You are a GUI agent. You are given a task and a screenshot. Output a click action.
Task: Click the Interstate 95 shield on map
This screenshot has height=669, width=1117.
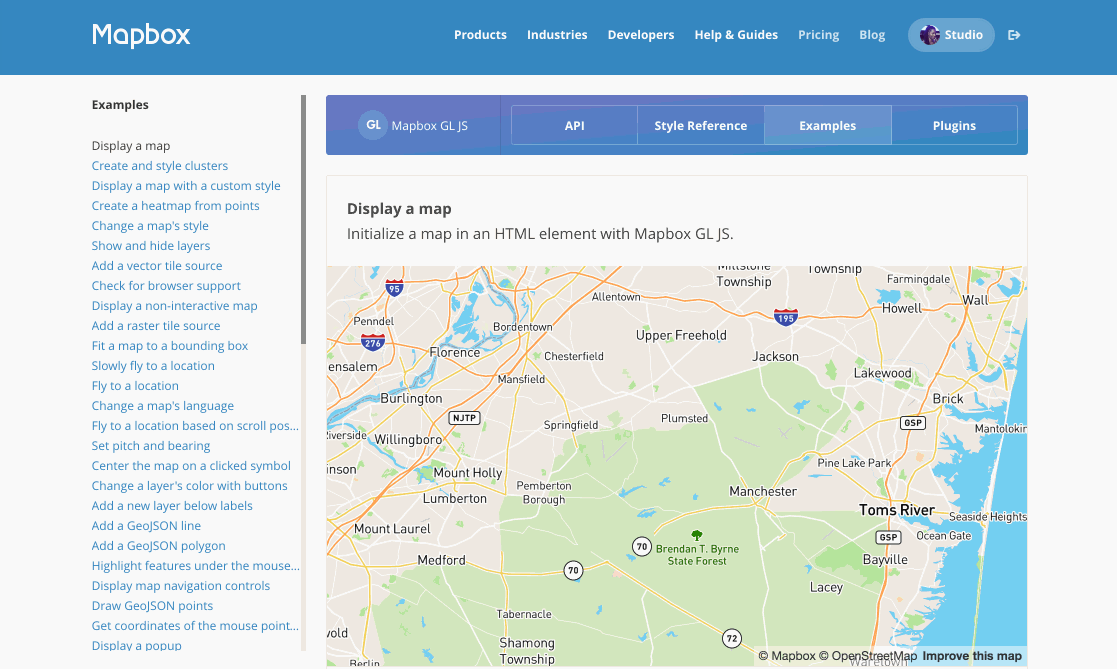coord(394,288)
